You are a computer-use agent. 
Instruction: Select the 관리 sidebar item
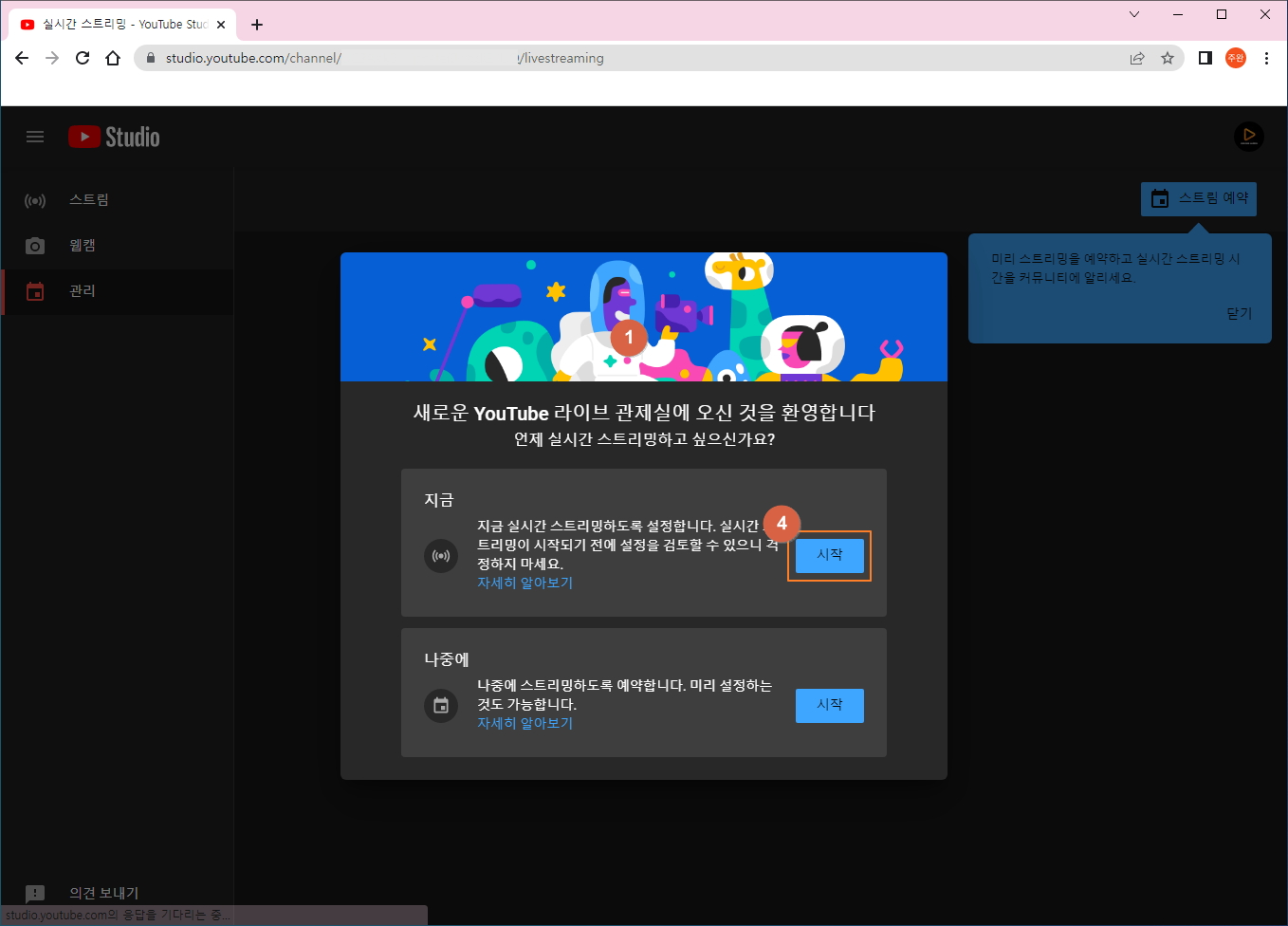coord(117,291)
